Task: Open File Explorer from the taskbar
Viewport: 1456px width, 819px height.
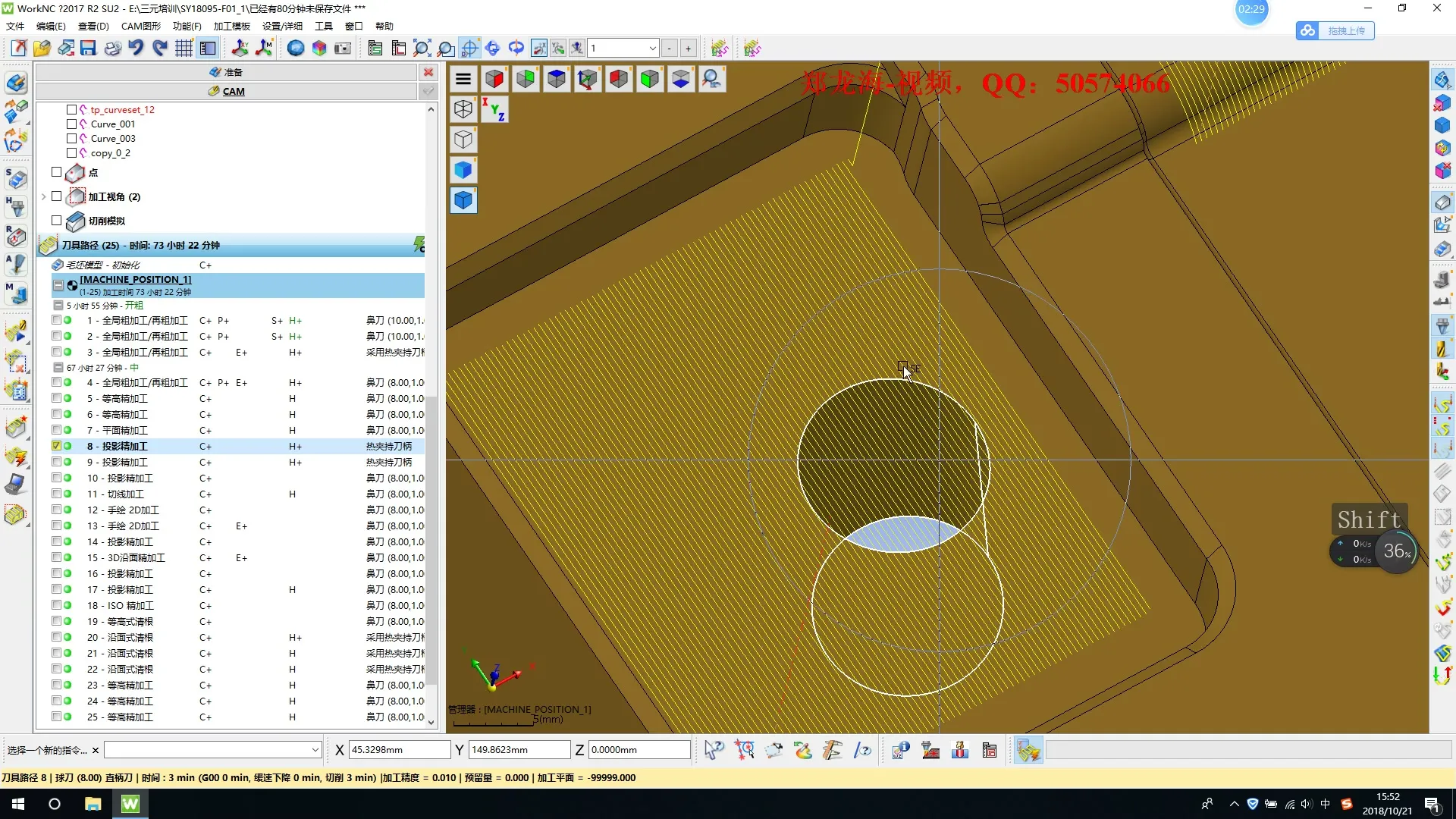Action: [93, 804]
